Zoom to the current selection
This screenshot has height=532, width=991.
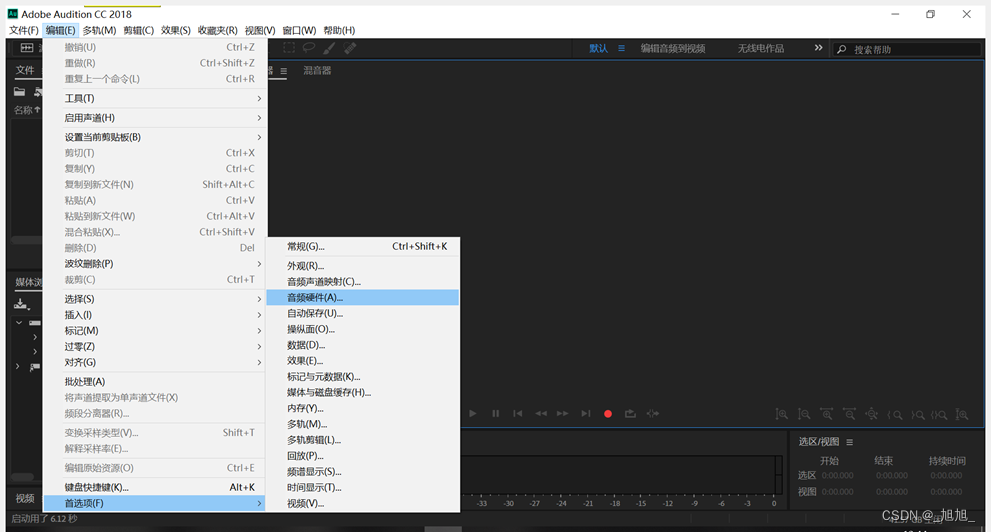click(939, 414)
